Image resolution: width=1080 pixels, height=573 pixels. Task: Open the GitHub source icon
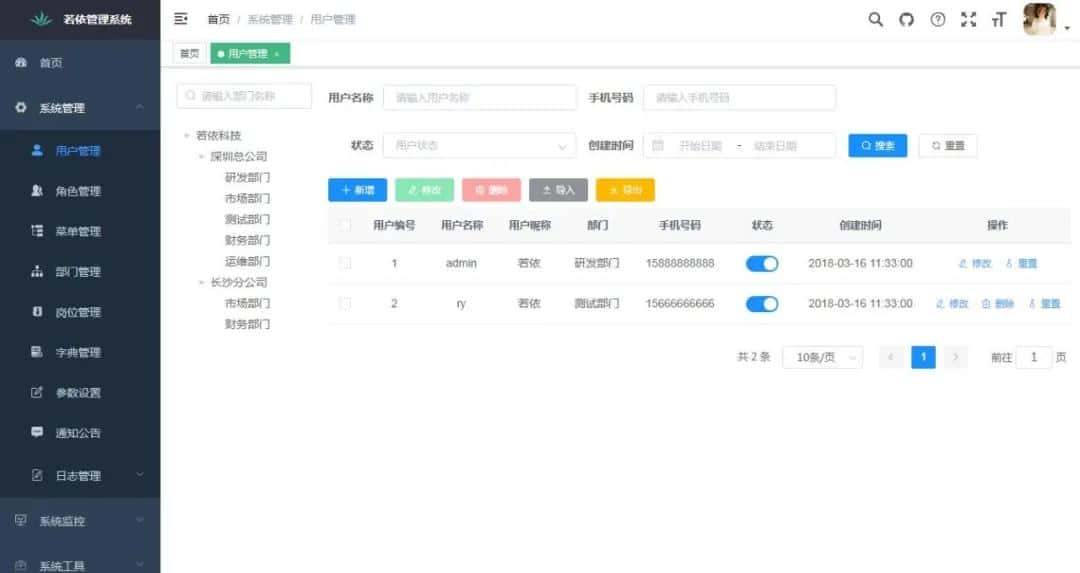(906, 19)
